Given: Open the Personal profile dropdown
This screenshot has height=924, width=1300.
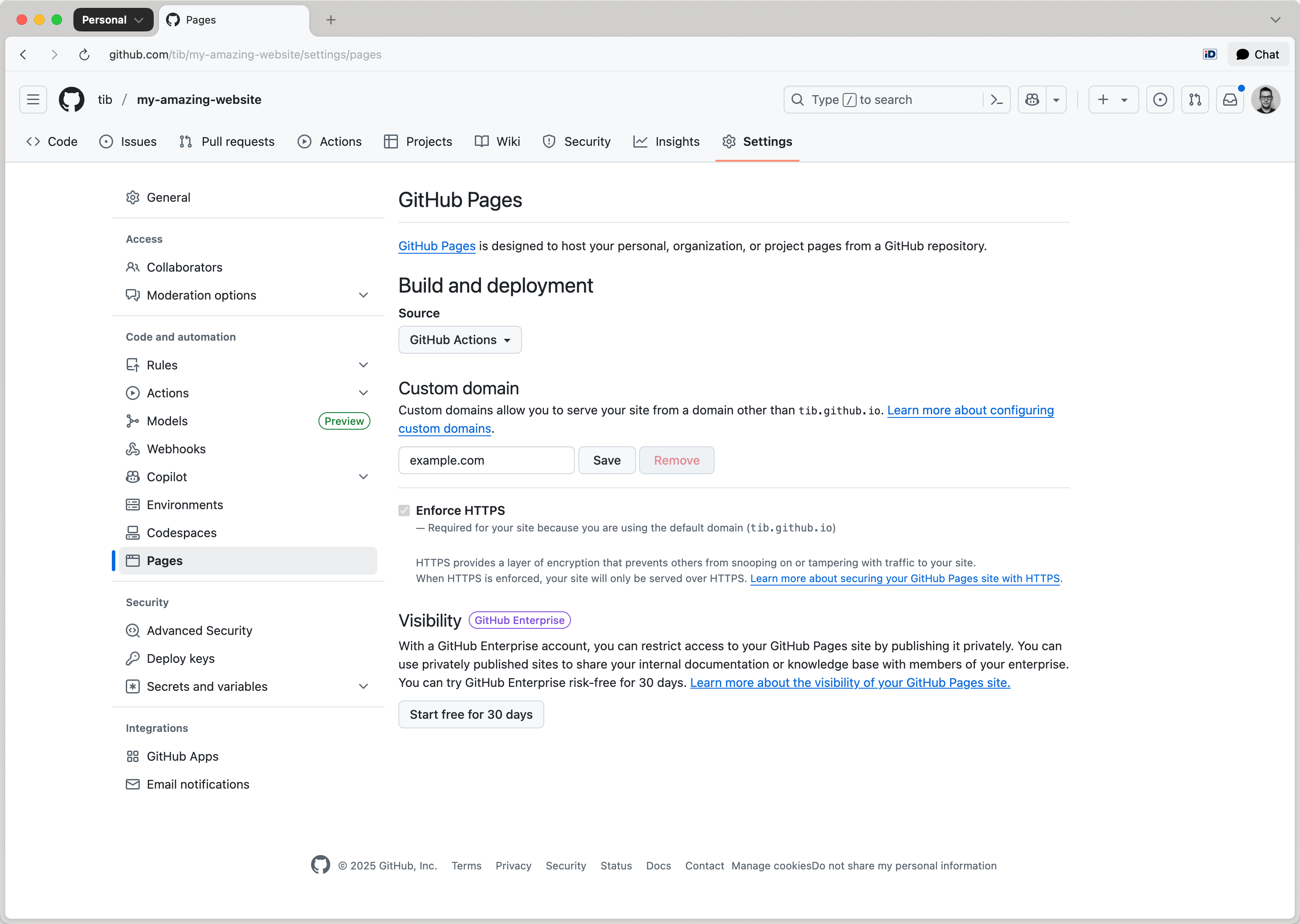Looking at the screenshot, I should coord(113,19).
